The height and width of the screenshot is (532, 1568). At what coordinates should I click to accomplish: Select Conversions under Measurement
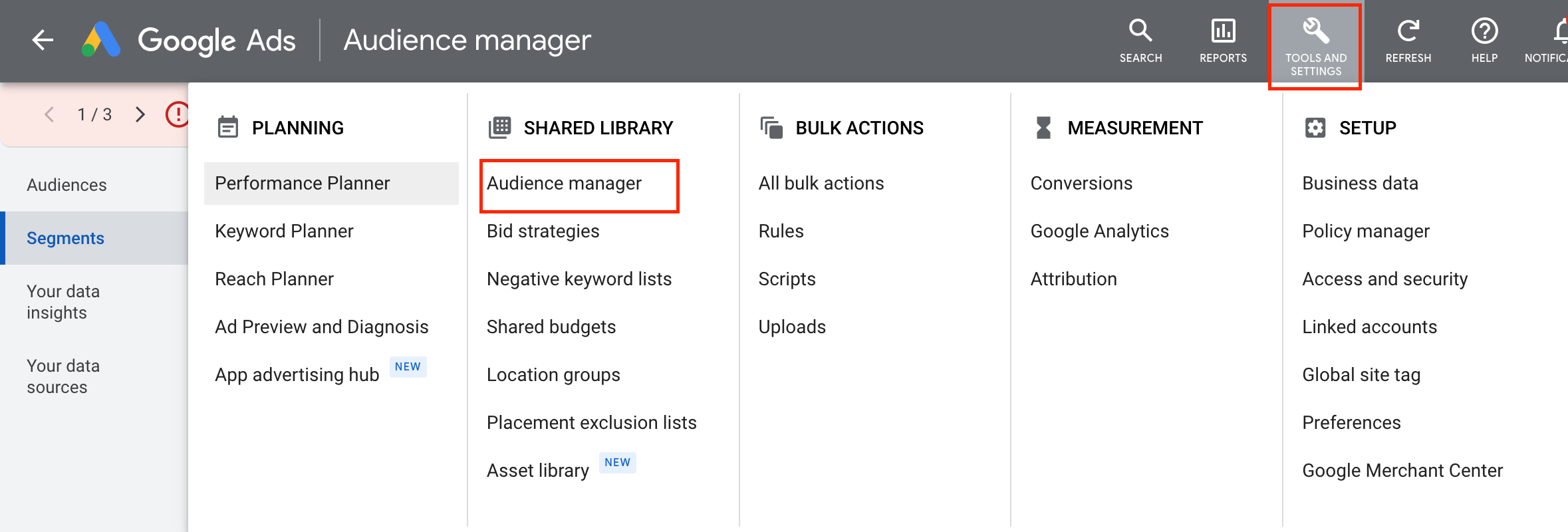(1081, 184)
